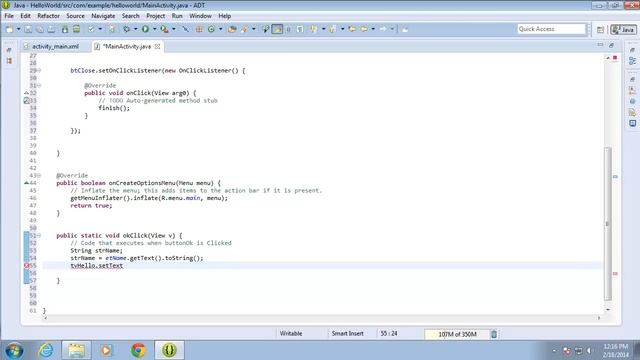This screenshot has width=640, height=360.
Task: Click the override indicator at line 44
Action: tap(27, 183)
